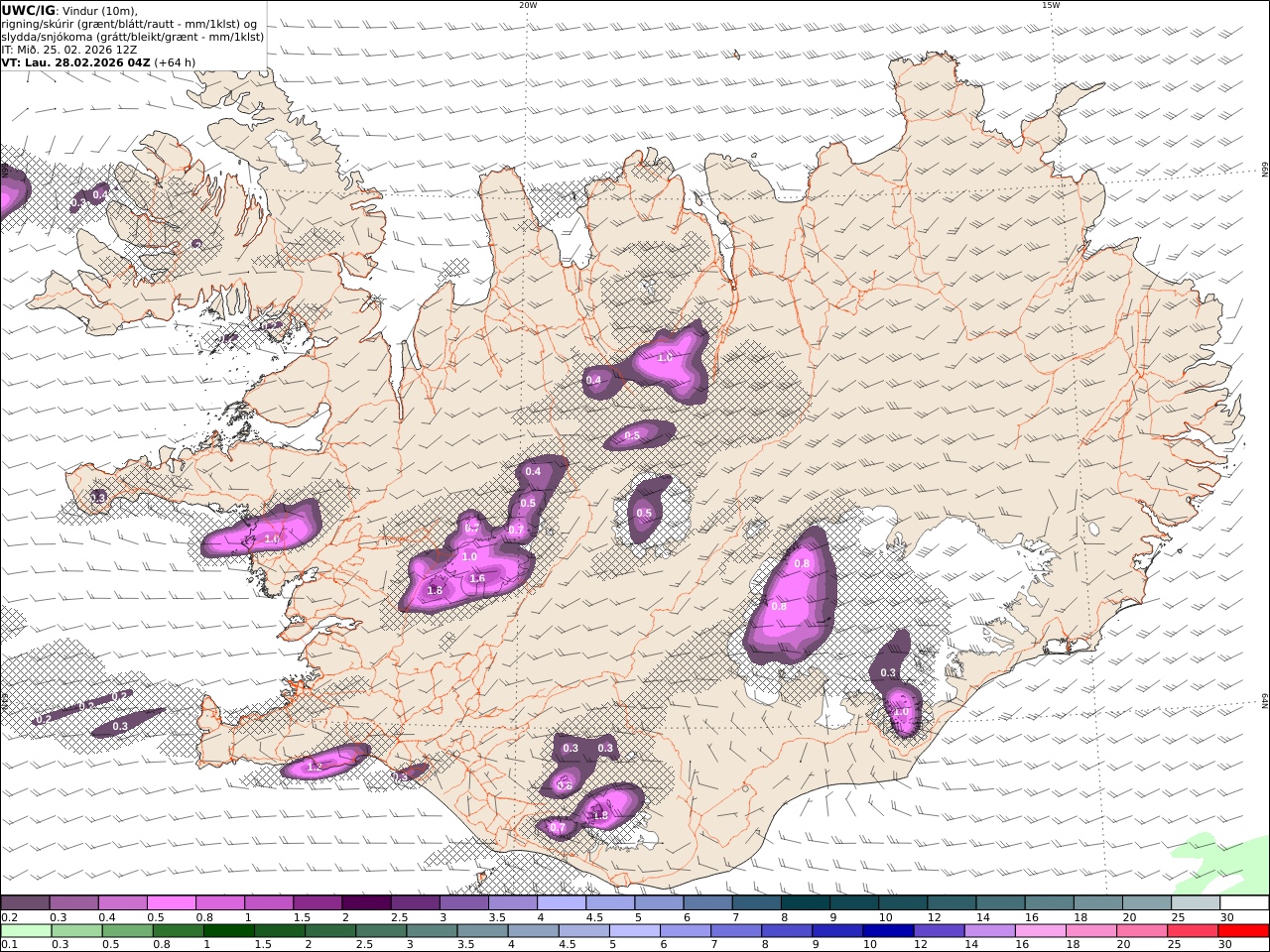Choose the 25 rain scale swatch

[x=1191, y=931]
